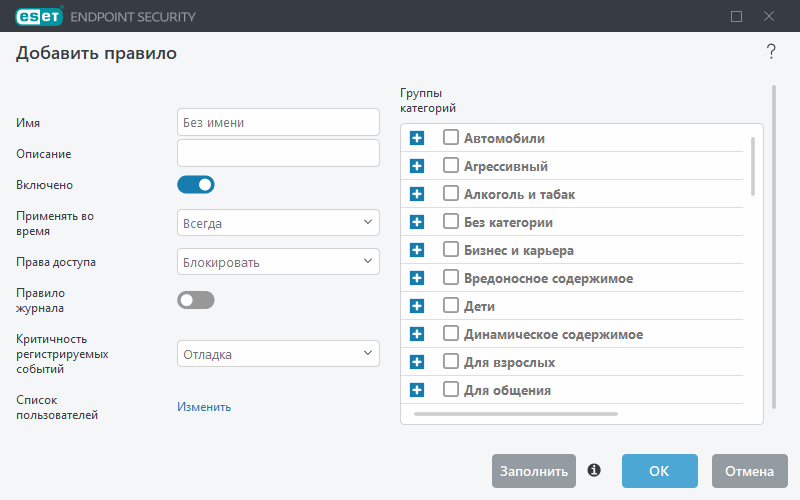The image size is (800, 500).
Task: Click the Имя input field
Action: click(x=278, y=122)
